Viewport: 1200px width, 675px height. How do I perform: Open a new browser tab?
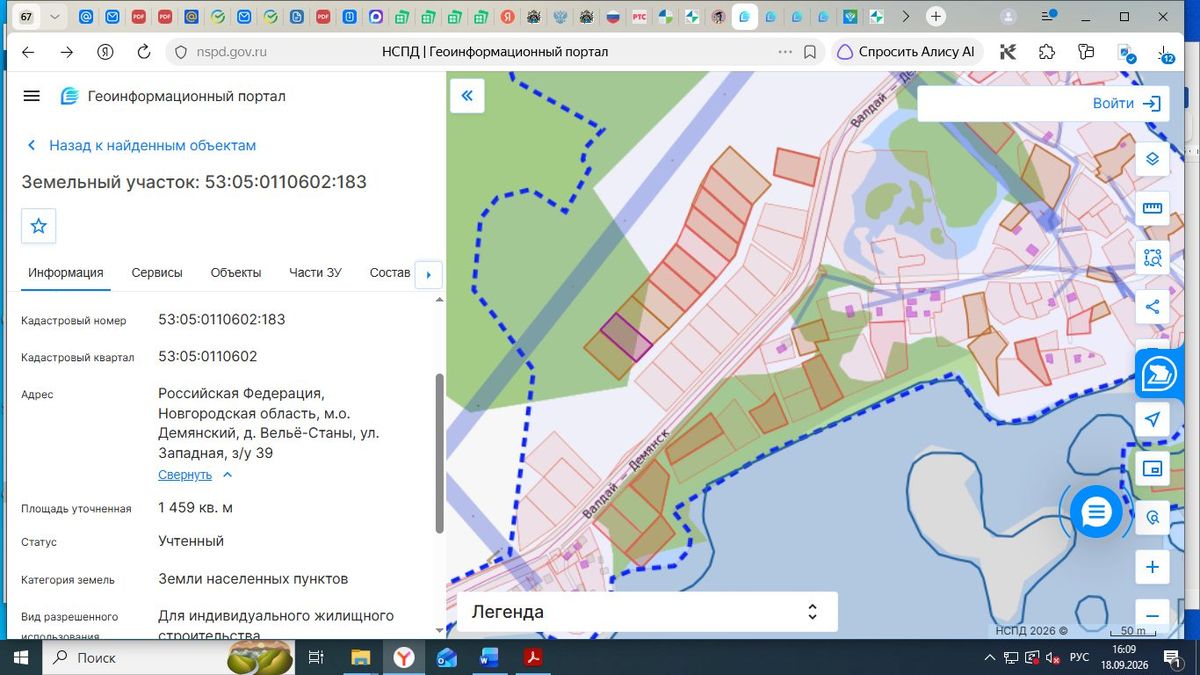[x=936, y=17]
